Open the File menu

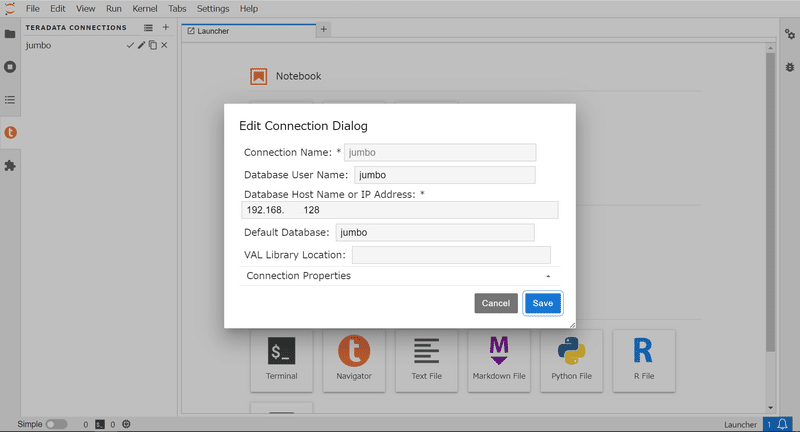point(33,9)
